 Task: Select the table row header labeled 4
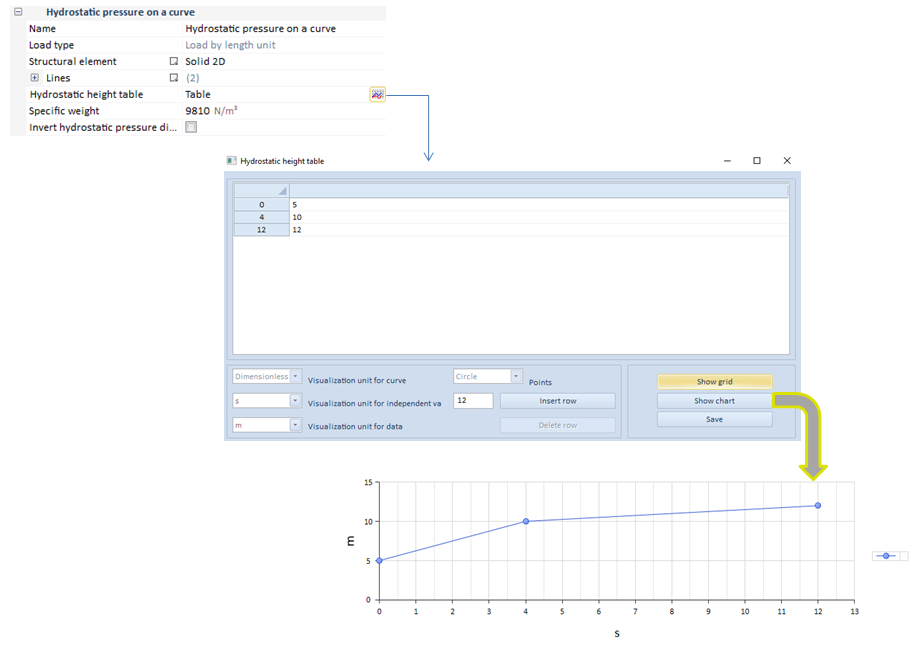click(x=261, y=217)
